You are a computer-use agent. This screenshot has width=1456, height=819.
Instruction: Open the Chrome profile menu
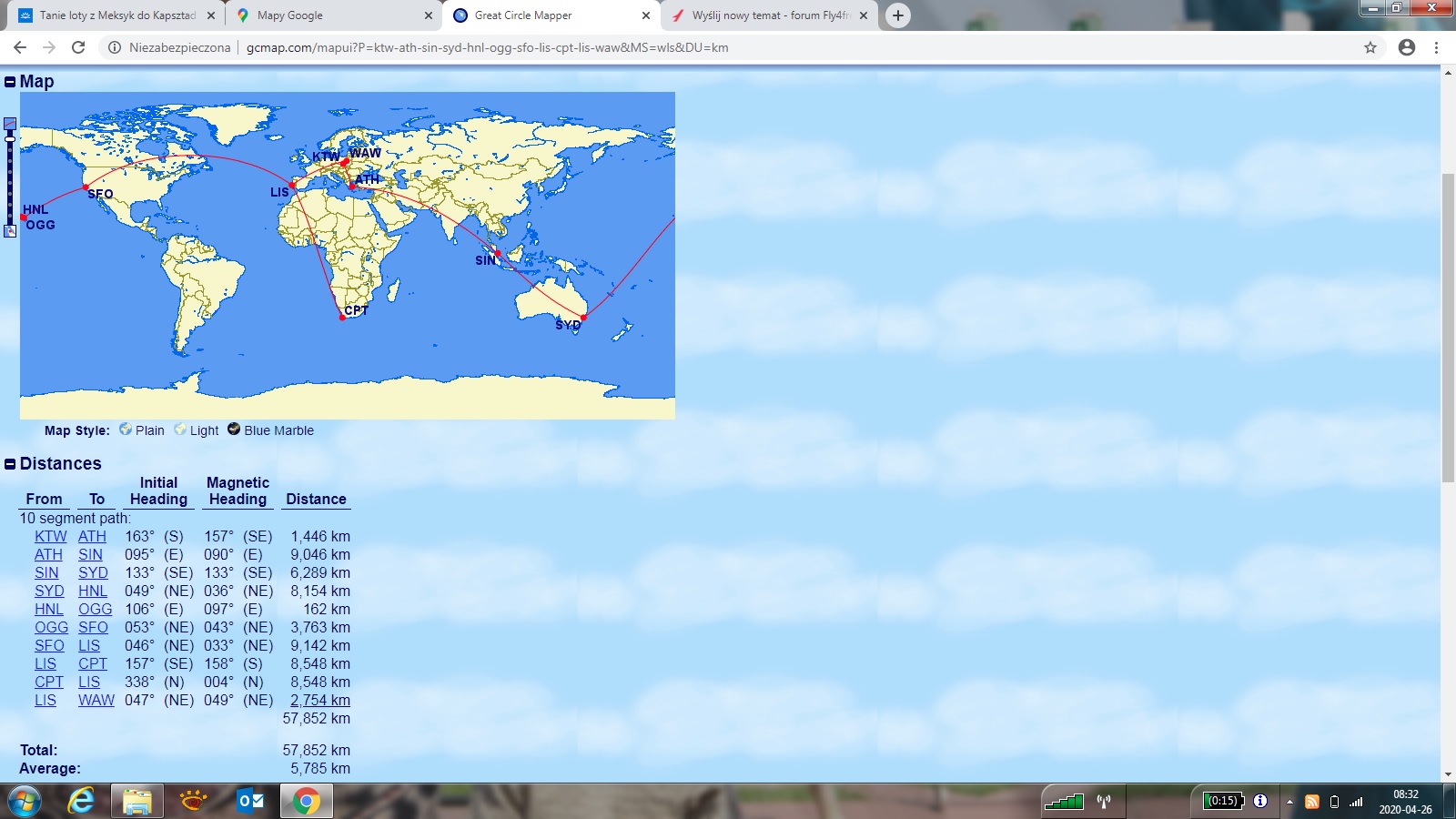[x=1407, y=47]
